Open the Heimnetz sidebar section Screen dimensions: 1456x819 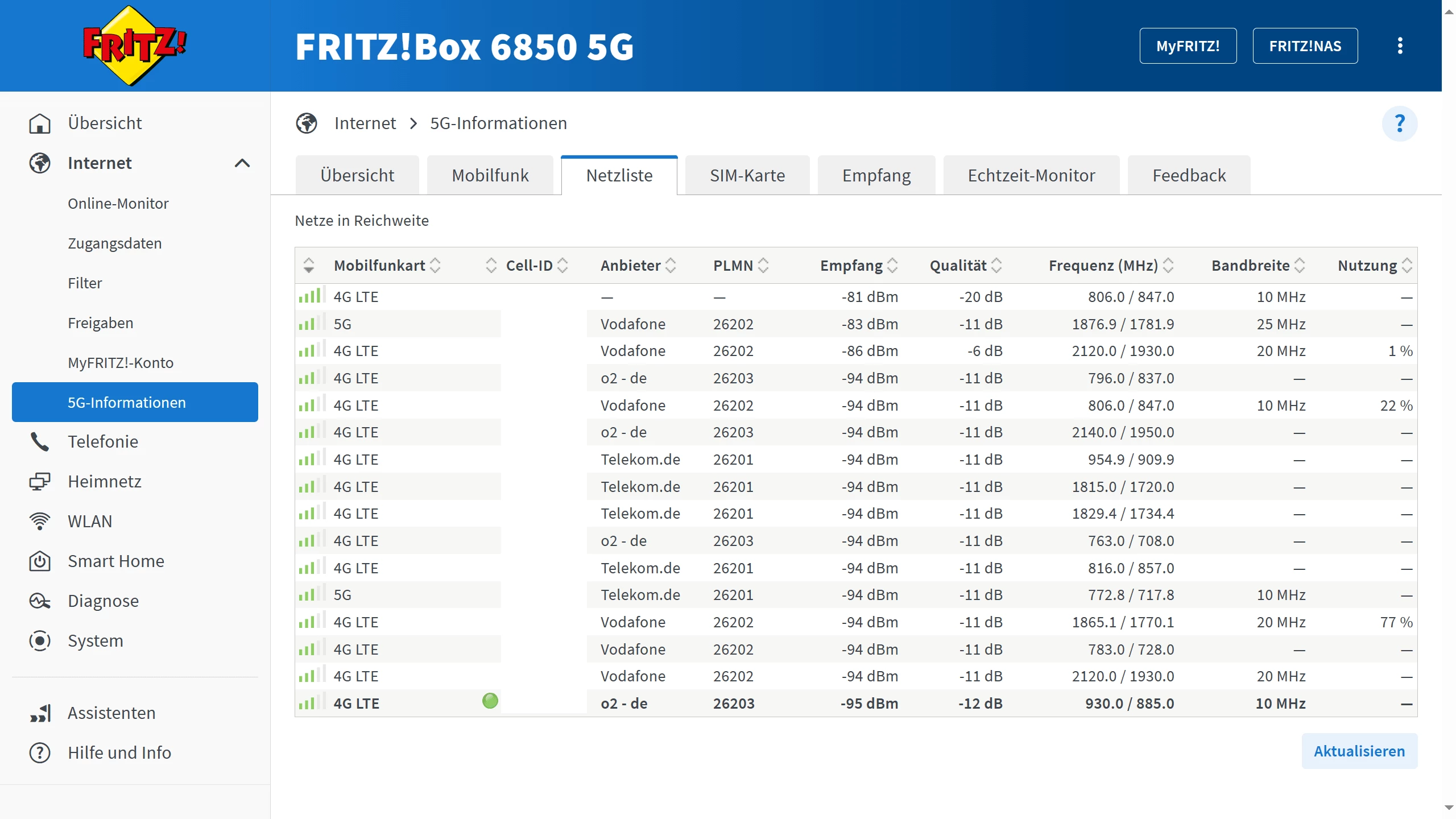(x=105, y=482)
